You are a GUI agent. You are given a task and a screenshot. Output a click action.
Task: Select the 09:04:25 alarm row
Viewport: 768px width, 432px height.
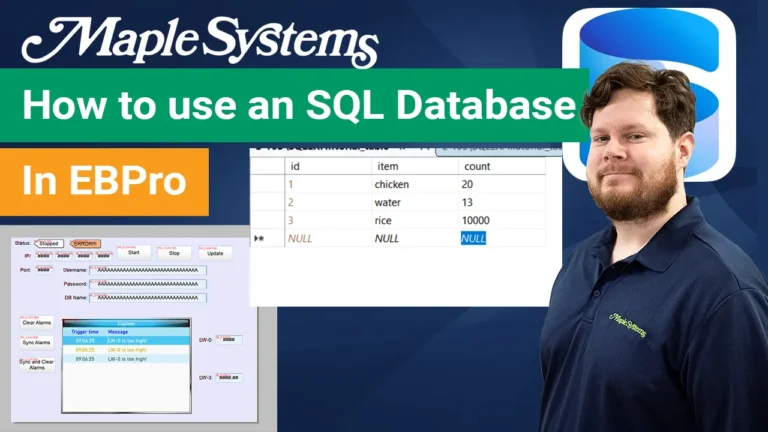pos(126,340)
